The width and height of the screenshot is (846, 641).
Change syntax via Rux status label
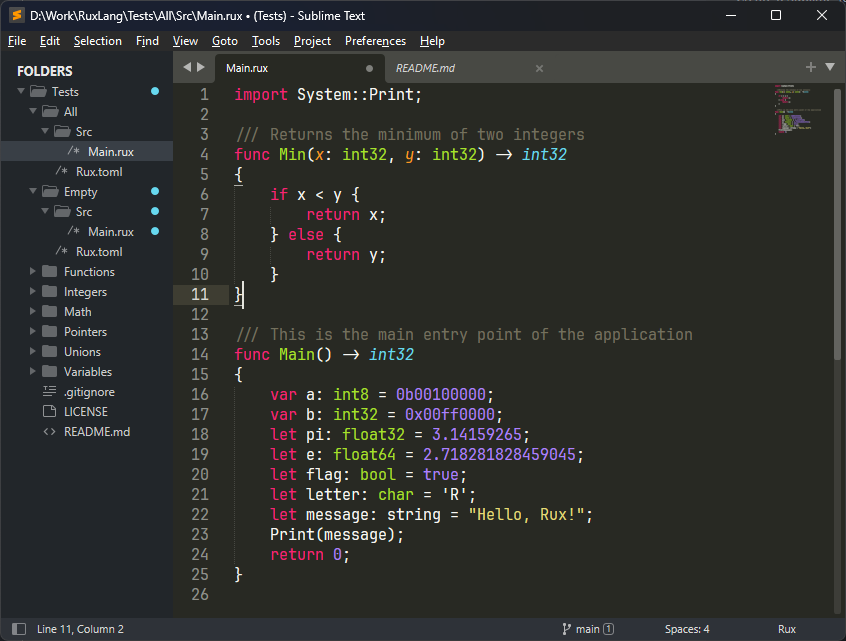787,629
